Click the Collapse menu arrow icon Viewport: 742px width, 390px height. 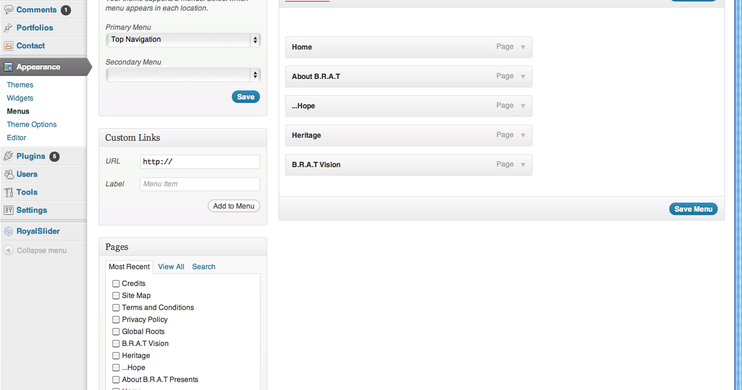click(x=8, y=250)
